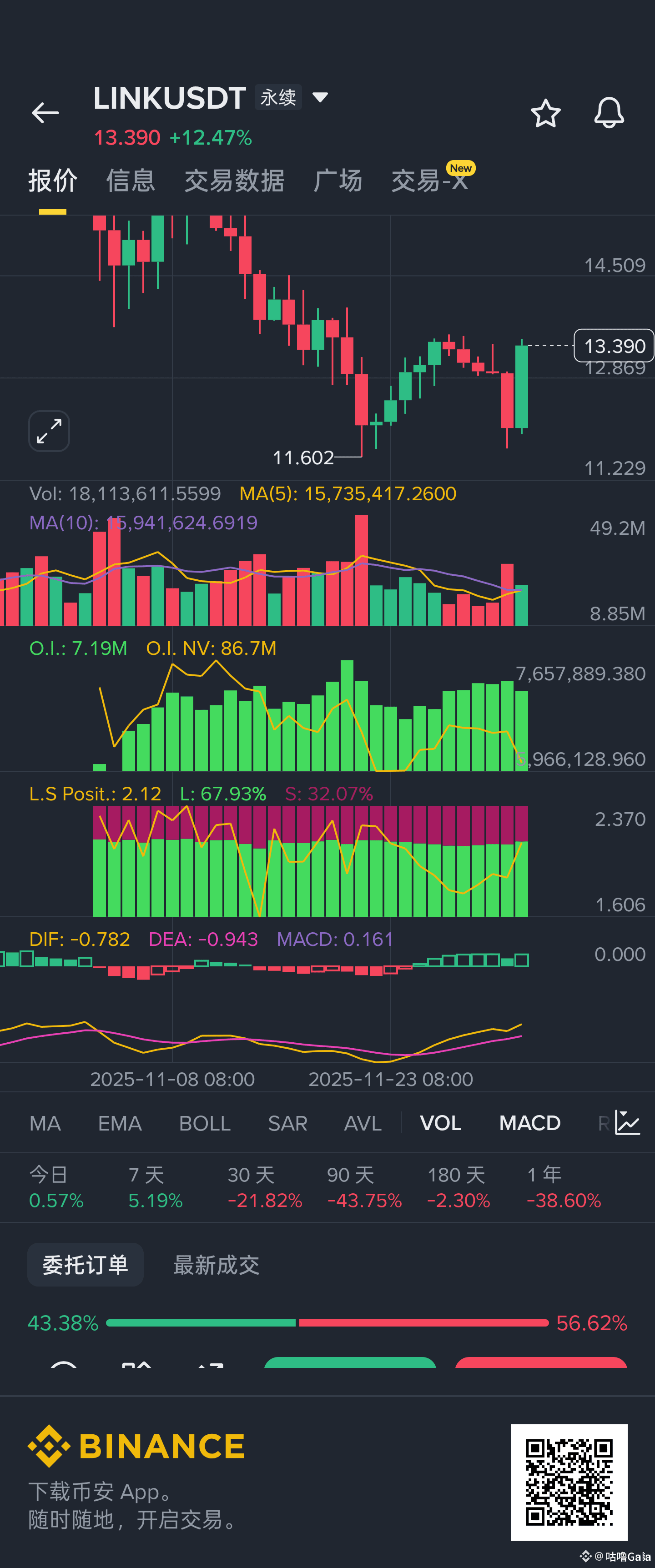The width and height of the screenshot is (655, 1568).
Task: Toggle the MACD indicator
Action: [x=529, y=1123]
